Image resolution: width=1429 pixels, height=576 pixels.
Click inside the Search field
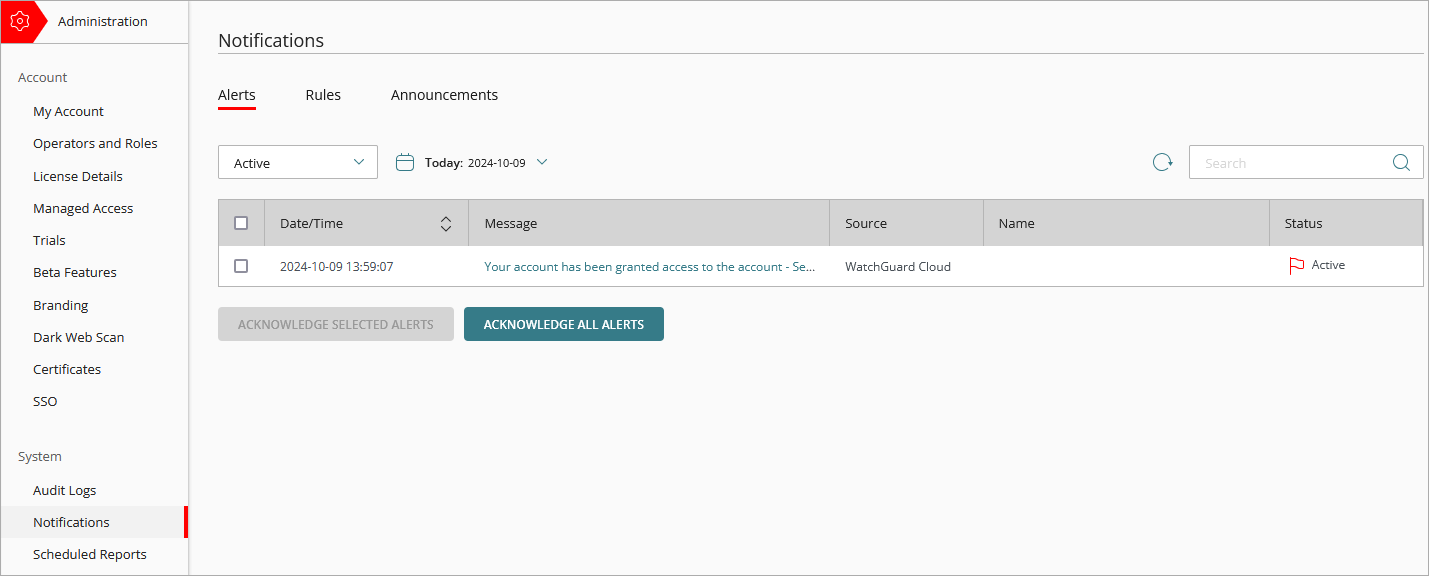(1290, 161)
